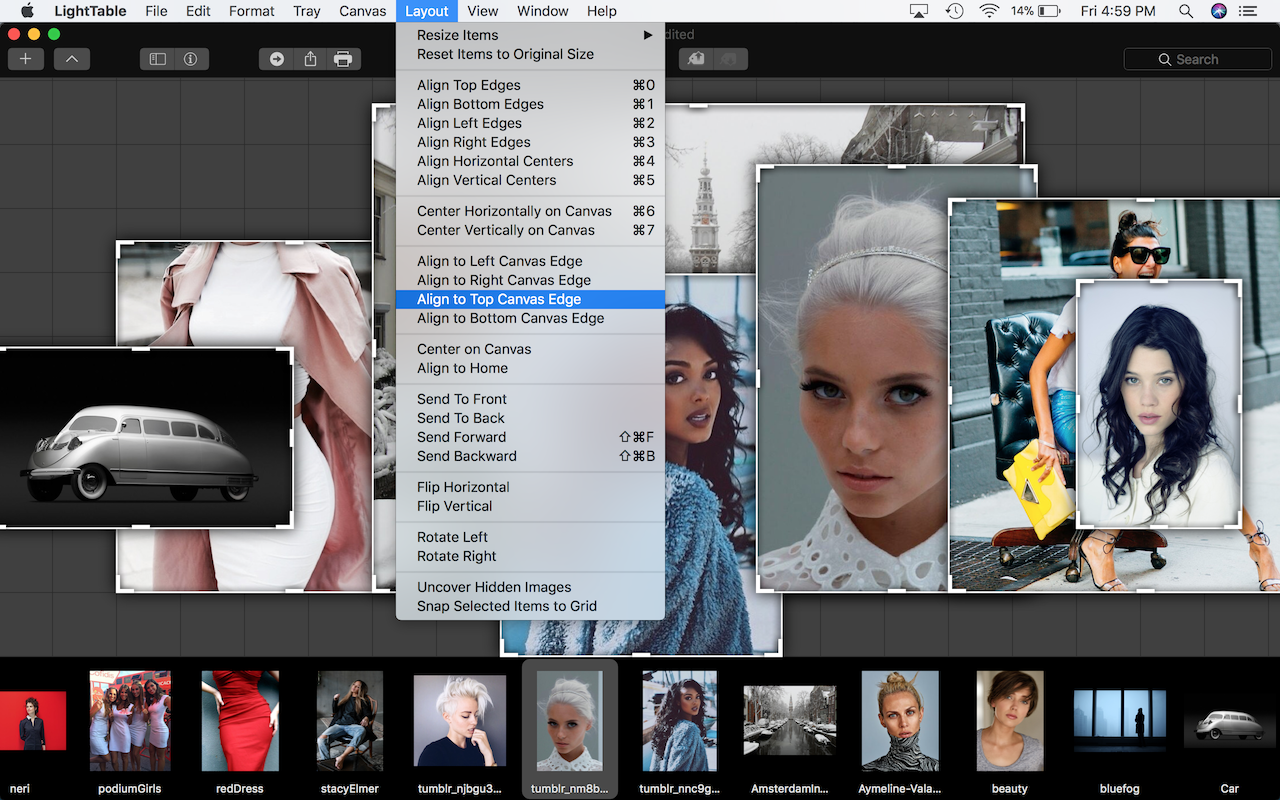
Task: Open the share icon in toolbar
Action: point(310,59)
